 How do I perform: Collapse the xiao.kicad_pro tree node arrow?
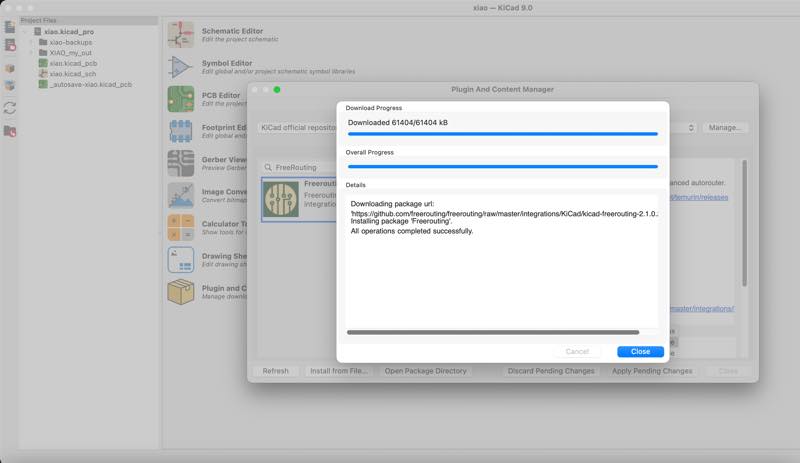click(x=26, y=32)
